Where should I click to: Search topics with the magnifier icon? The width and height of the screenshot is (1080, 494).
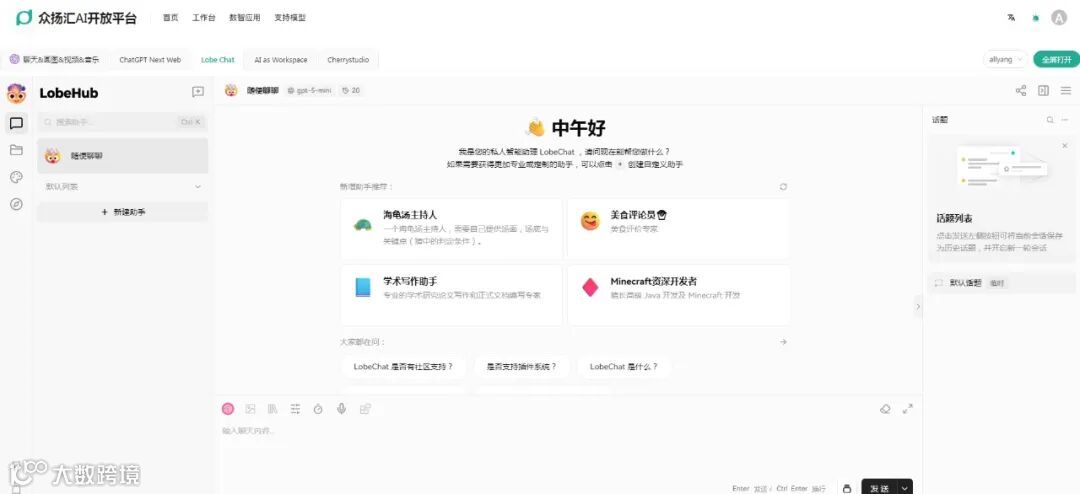click(1050, 120)
